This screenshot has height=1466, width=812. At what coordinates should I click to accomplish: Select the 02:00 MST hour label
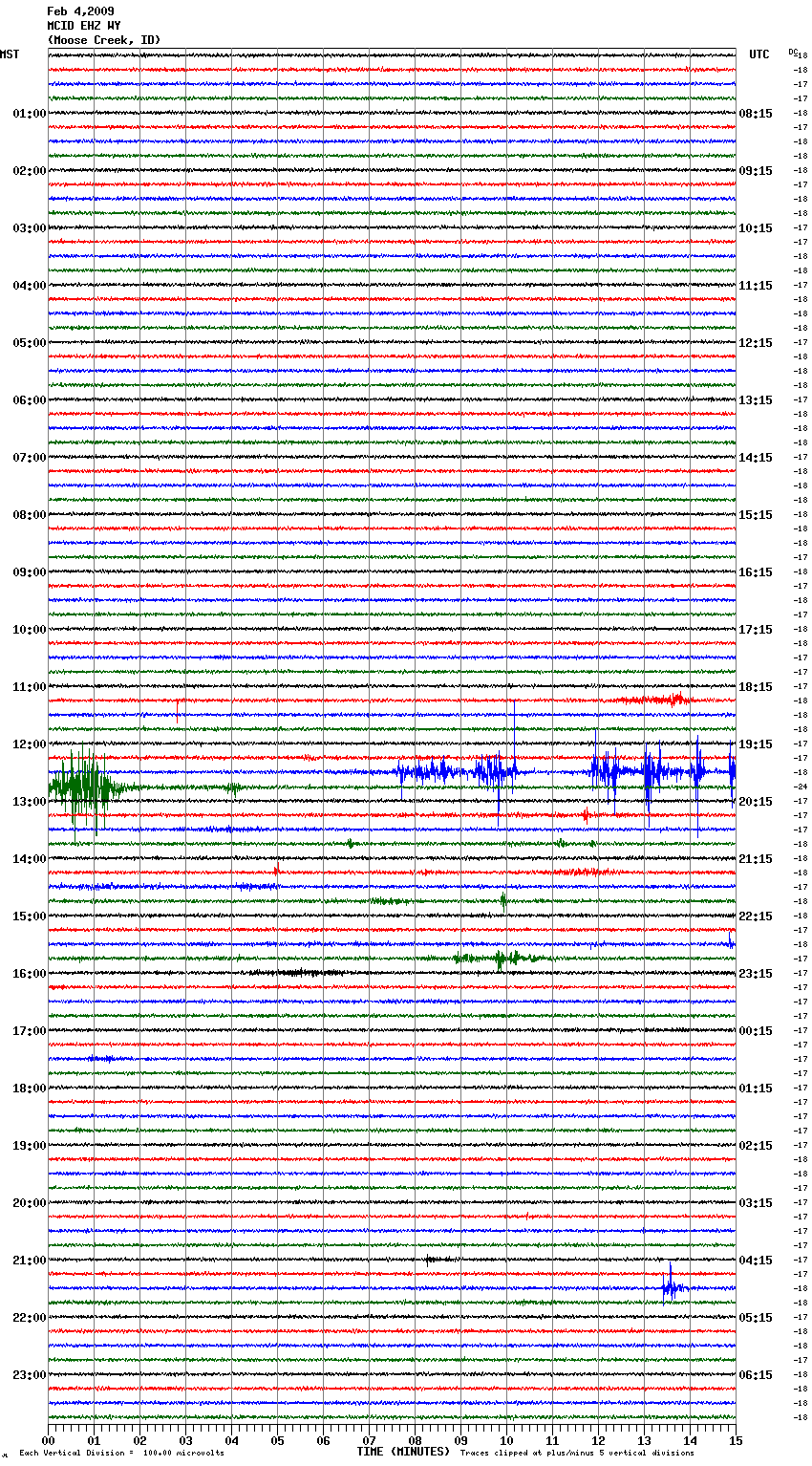(x=29, y=171)
